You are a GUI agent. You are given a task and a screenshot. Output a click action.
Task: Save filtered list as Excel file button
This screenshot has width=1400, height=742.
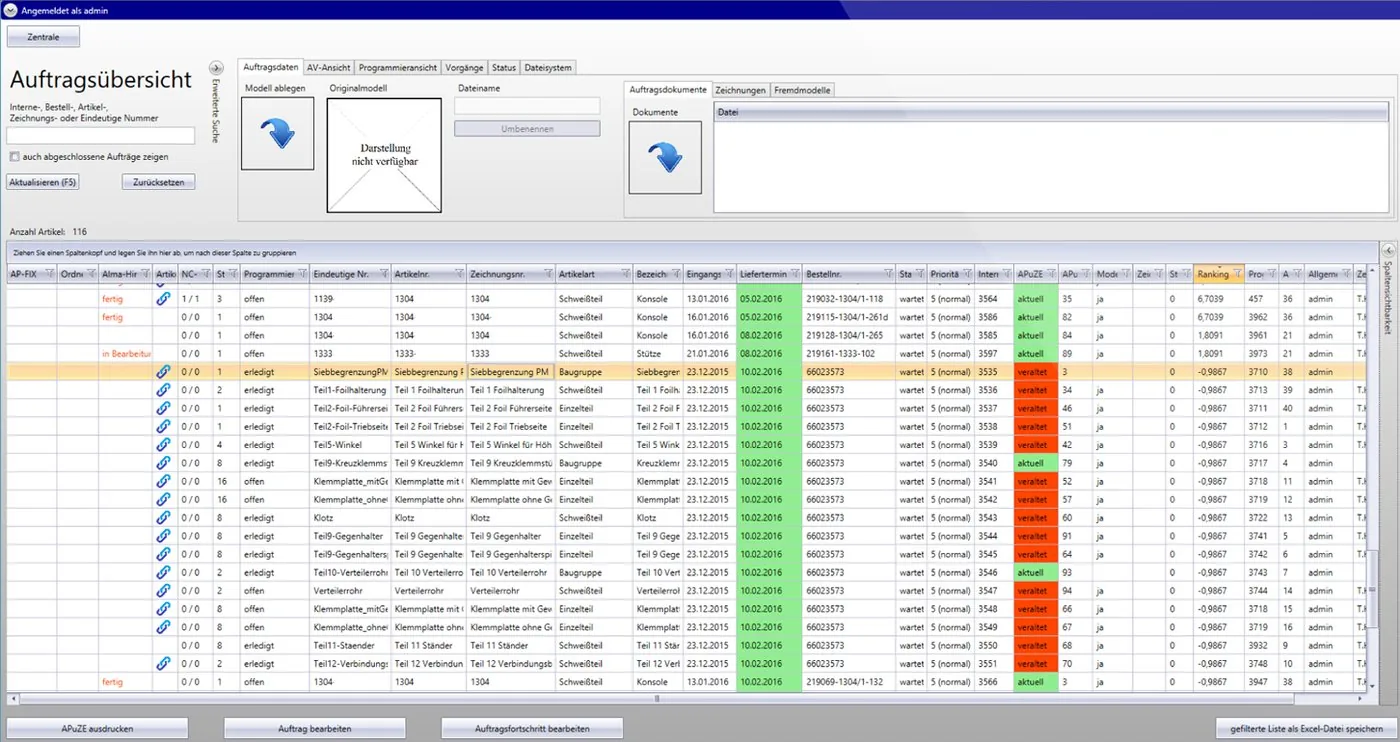pos(1306,729)
